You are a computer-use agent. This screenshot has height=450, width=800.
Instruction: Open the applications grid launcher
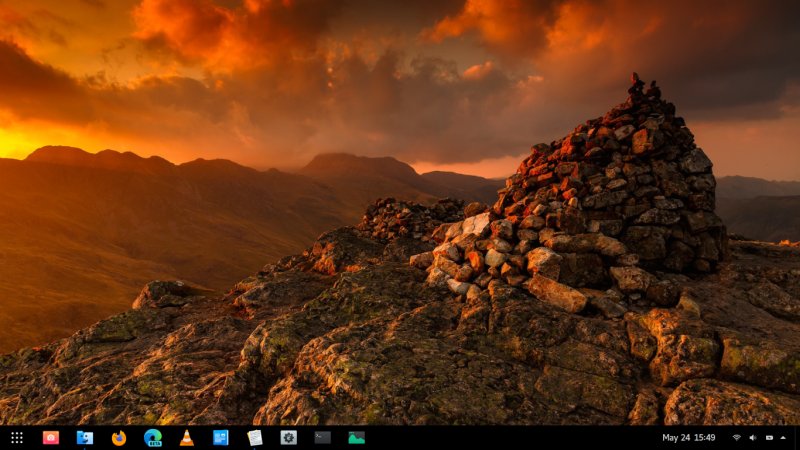[x=17, y=438]
